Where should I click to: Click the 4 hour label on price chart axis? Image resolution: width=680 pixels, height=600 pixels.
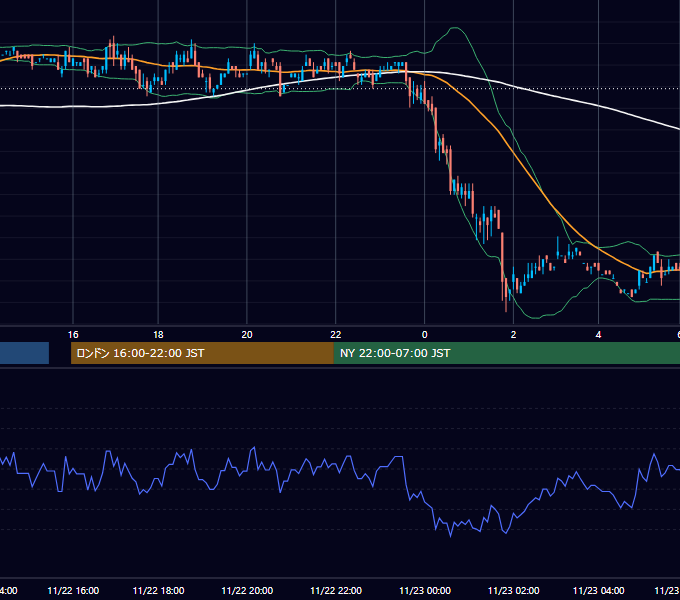click(598, 335)
